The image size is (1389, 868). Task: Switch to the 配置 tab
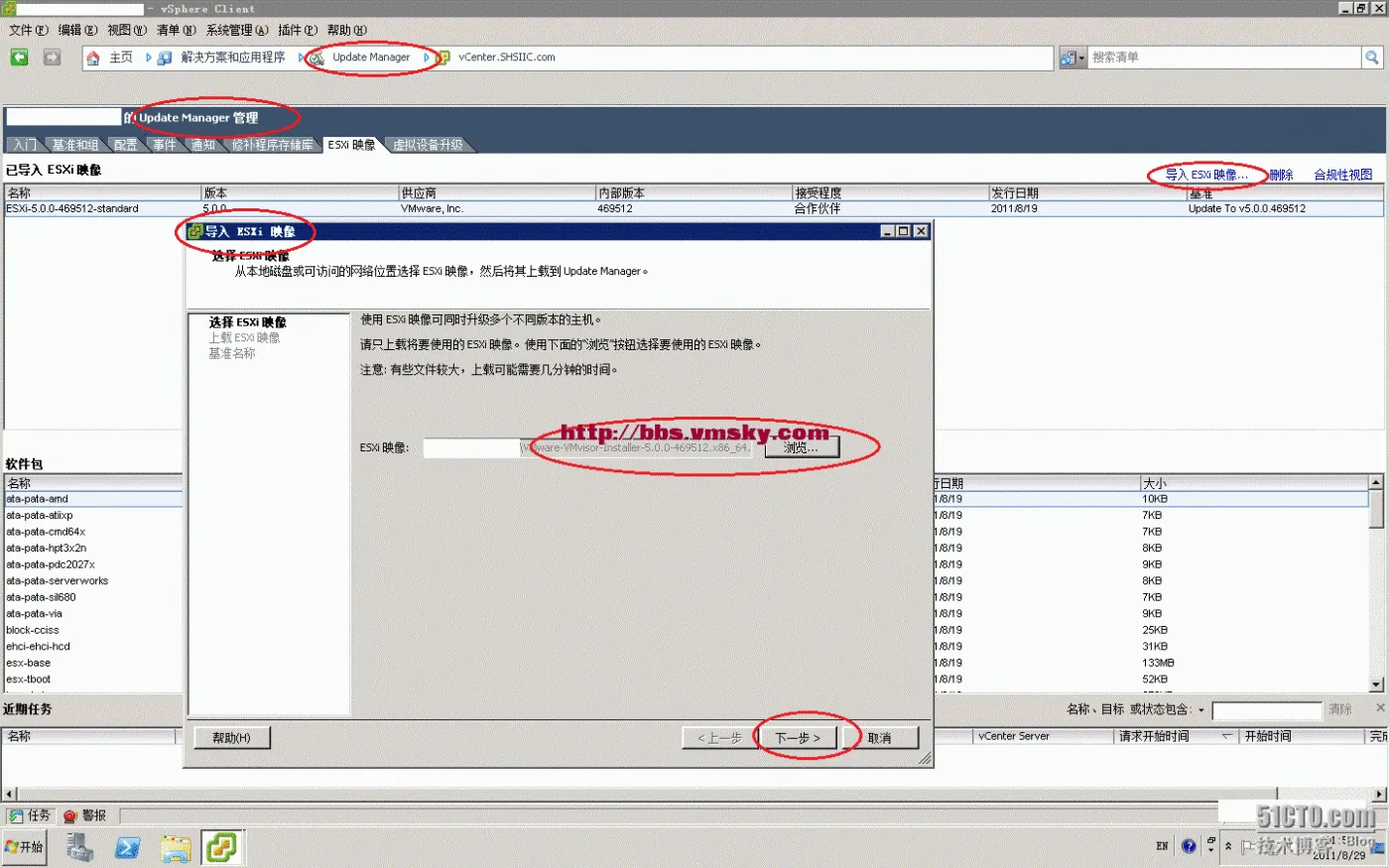[126, 145]
